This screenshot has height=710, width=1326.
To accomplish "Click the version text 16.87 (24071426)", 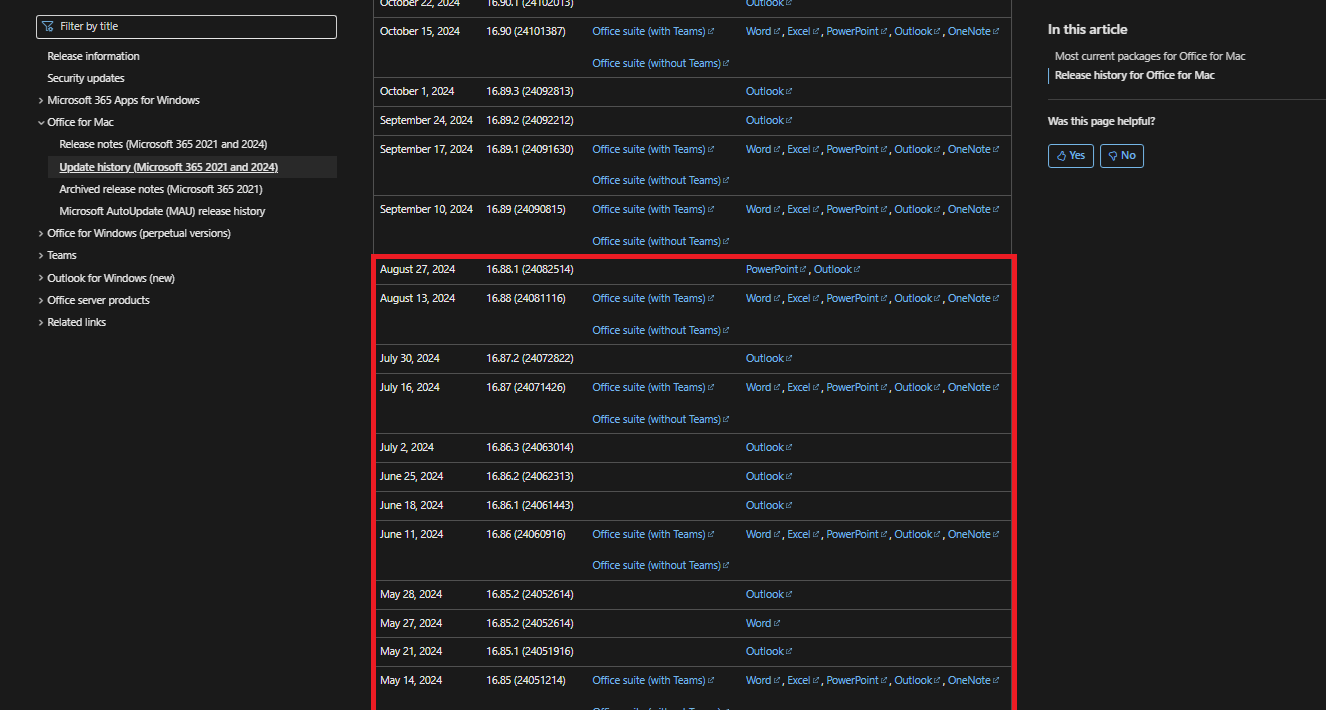I will tap(526, 387).
